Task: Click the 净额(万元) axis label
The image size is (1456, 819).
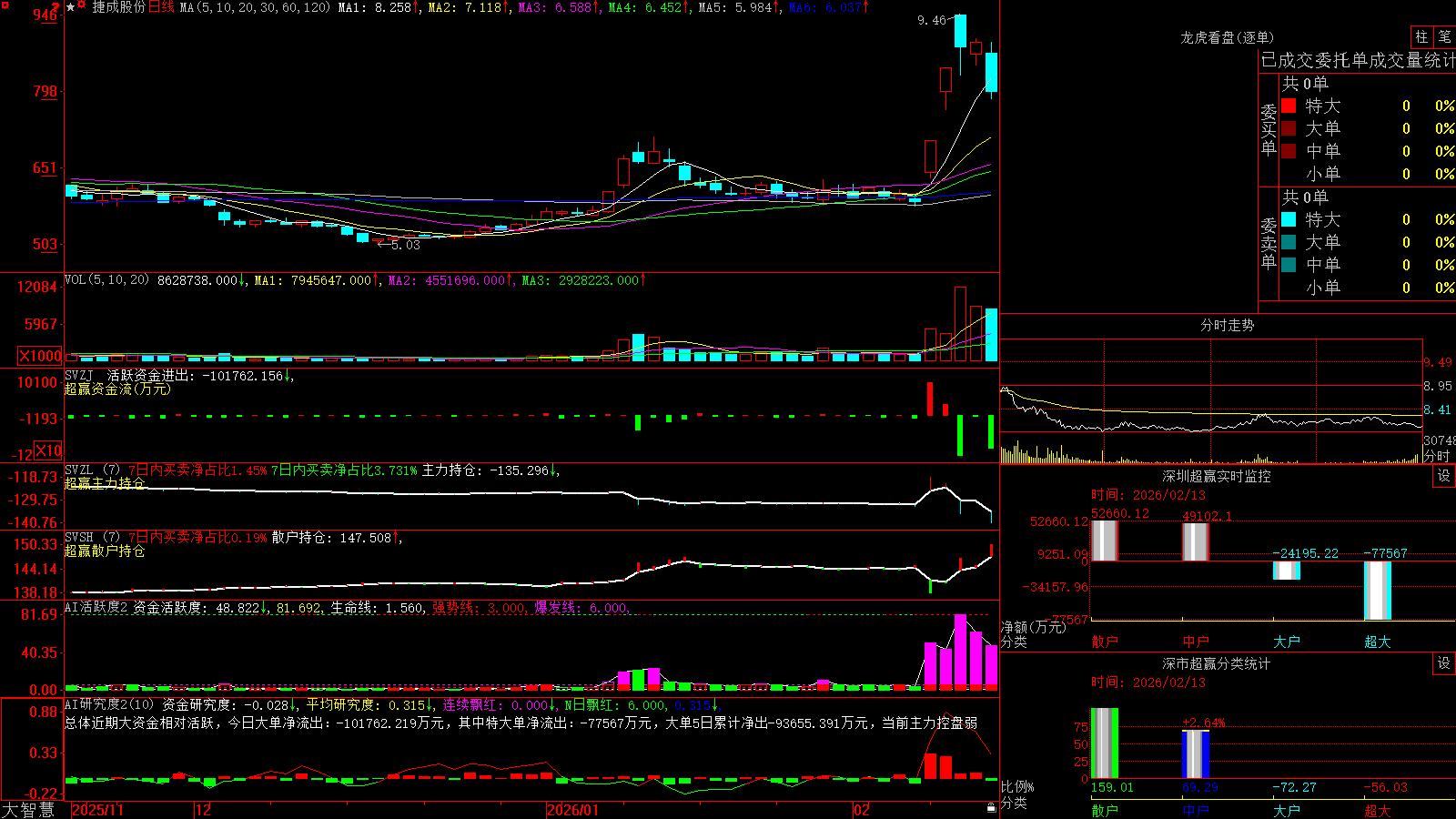Action: (x=1034, y=627)
